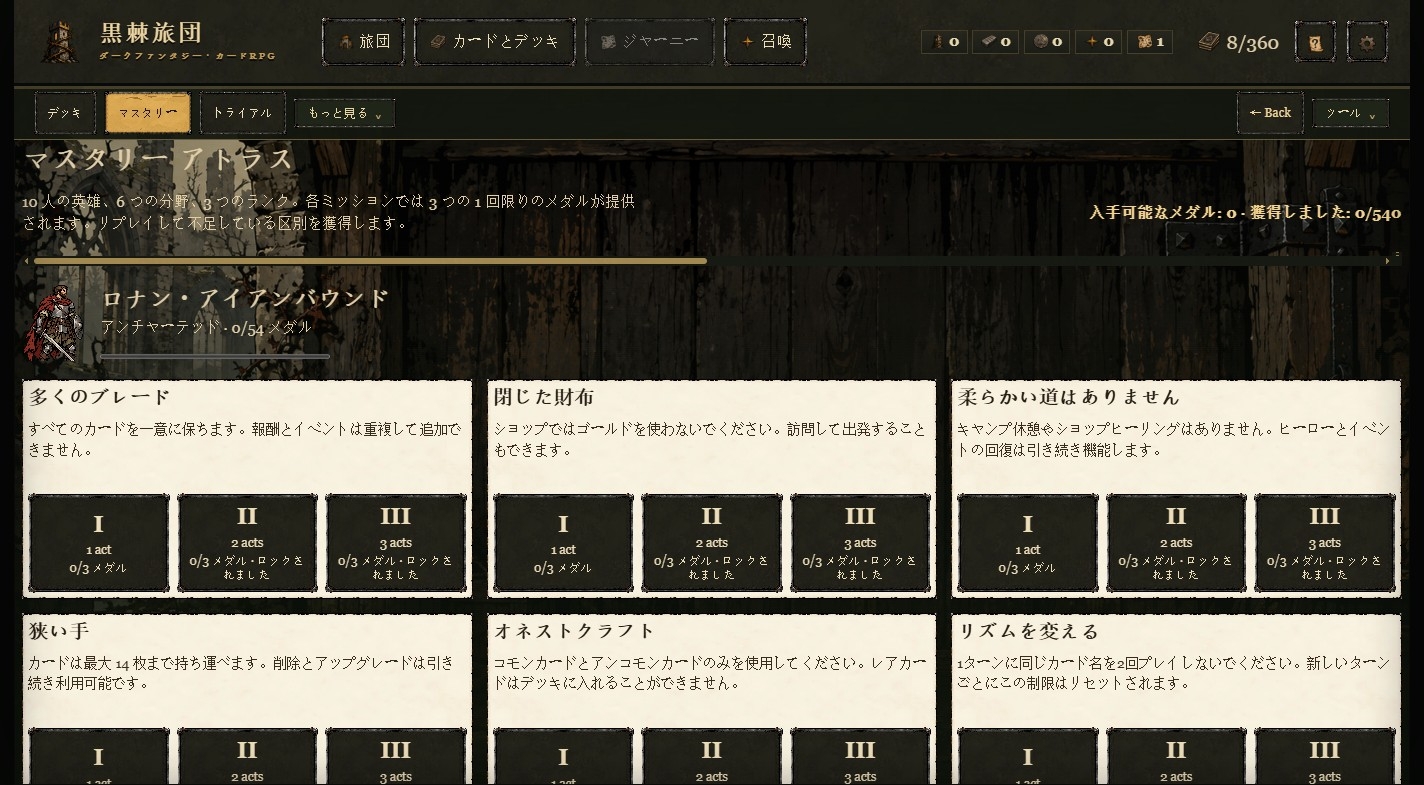Click the ロナン・アイアンバウンド hero portrait
Image resolution: width=1424 pixels, height=785 pixels.
tap(54, 324)
